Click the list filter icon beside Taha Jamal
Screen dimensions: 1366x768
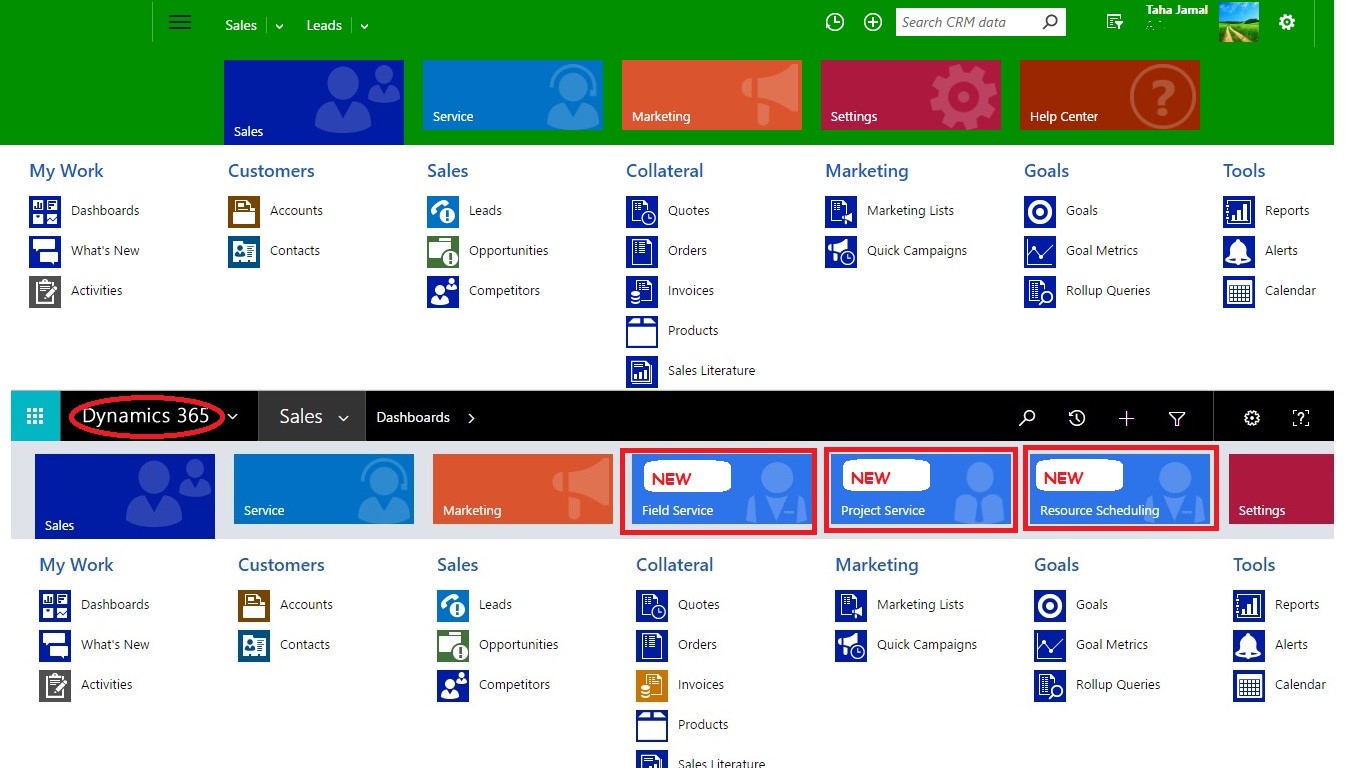[1115, 22]
